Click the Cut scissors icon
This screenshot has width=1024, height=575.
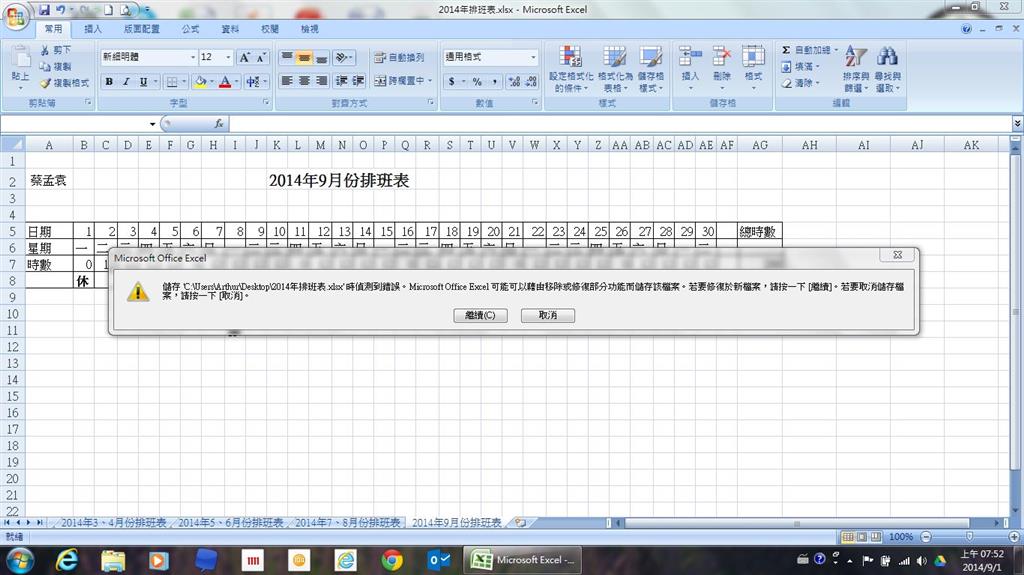[x=45, y=50]
